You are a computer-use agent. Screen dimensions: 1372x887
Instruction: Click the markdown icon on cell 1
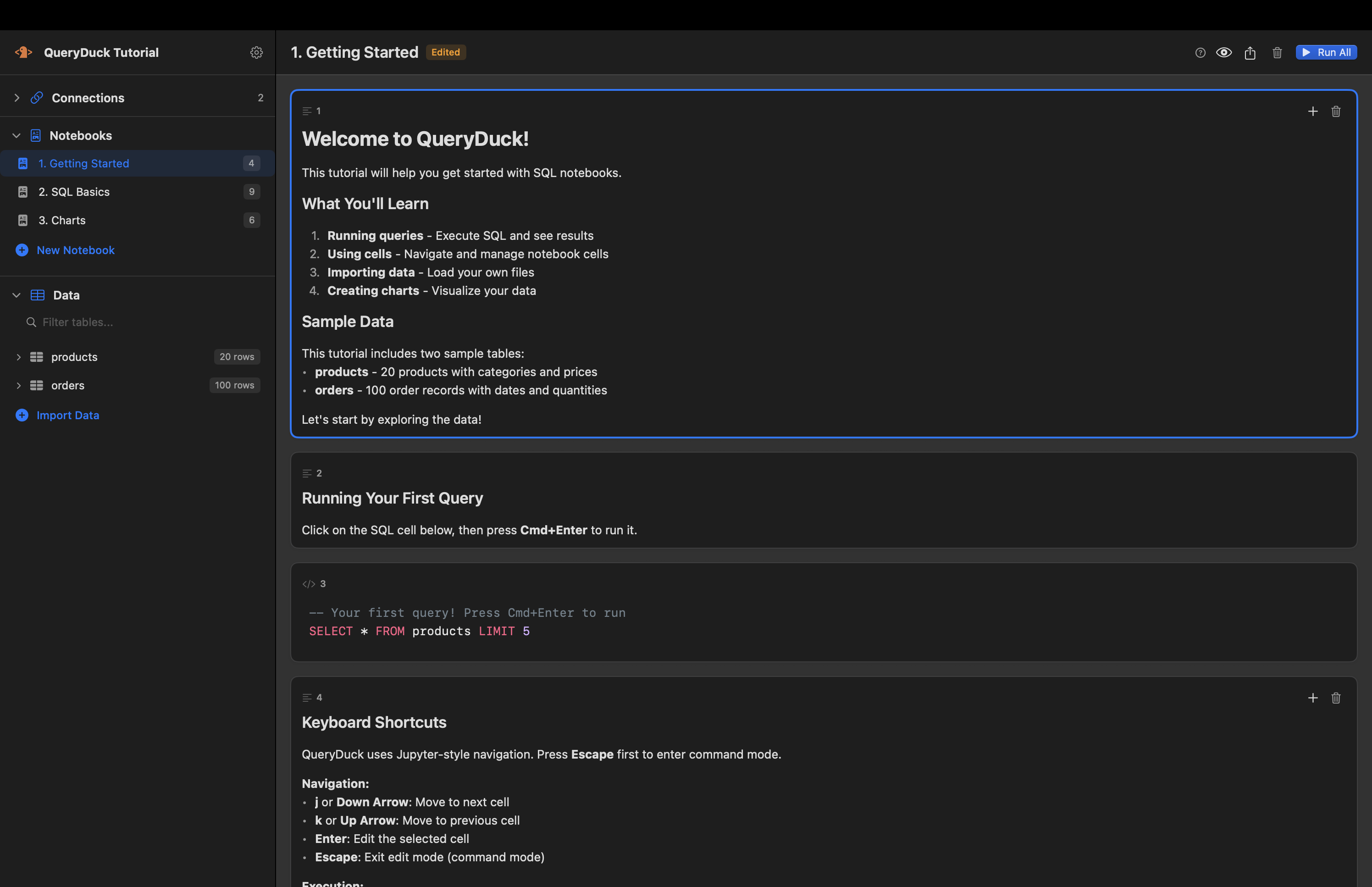click(307, 111)
